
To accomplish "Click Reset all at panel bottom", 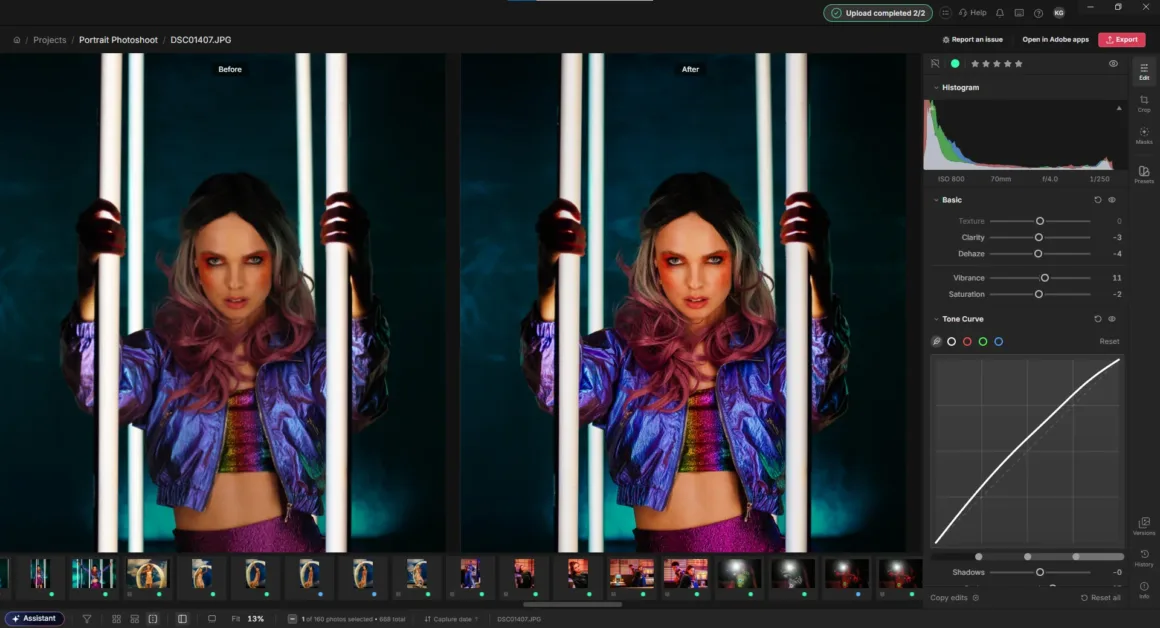I will click(1100, 598).
